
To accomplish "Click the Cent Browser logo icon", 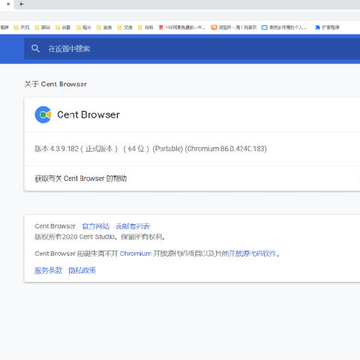I will [x=43, y=115].
